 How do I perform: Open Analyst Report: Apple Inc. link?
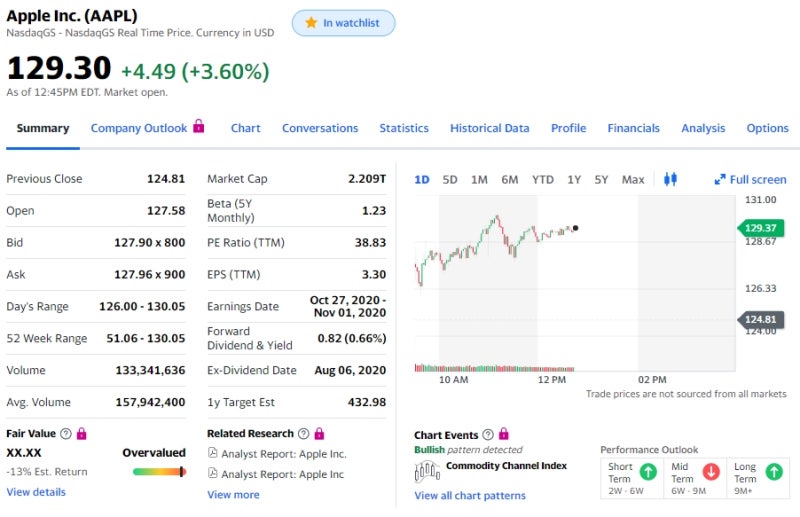click(x=284, y=454)
